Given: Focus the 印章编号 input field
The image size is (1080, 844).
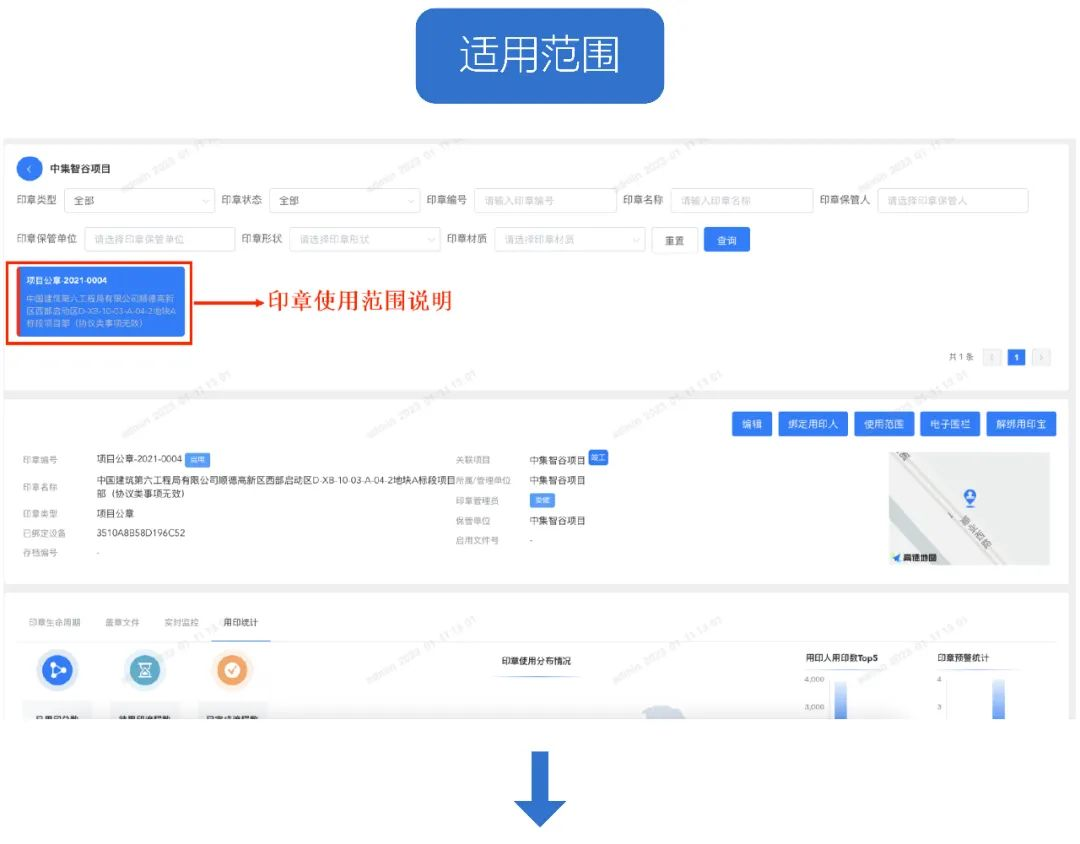Looking at the screenshot, I should [545, 200].
